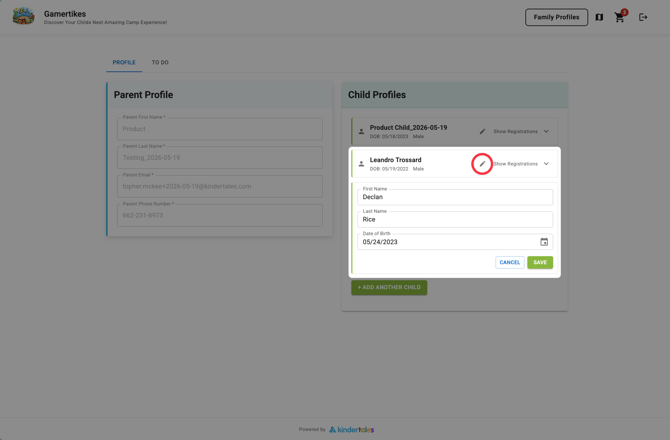The width and height of the screenshot is (670, 440).
Task: Cancel editing the child profile
Action: (509, 262)
